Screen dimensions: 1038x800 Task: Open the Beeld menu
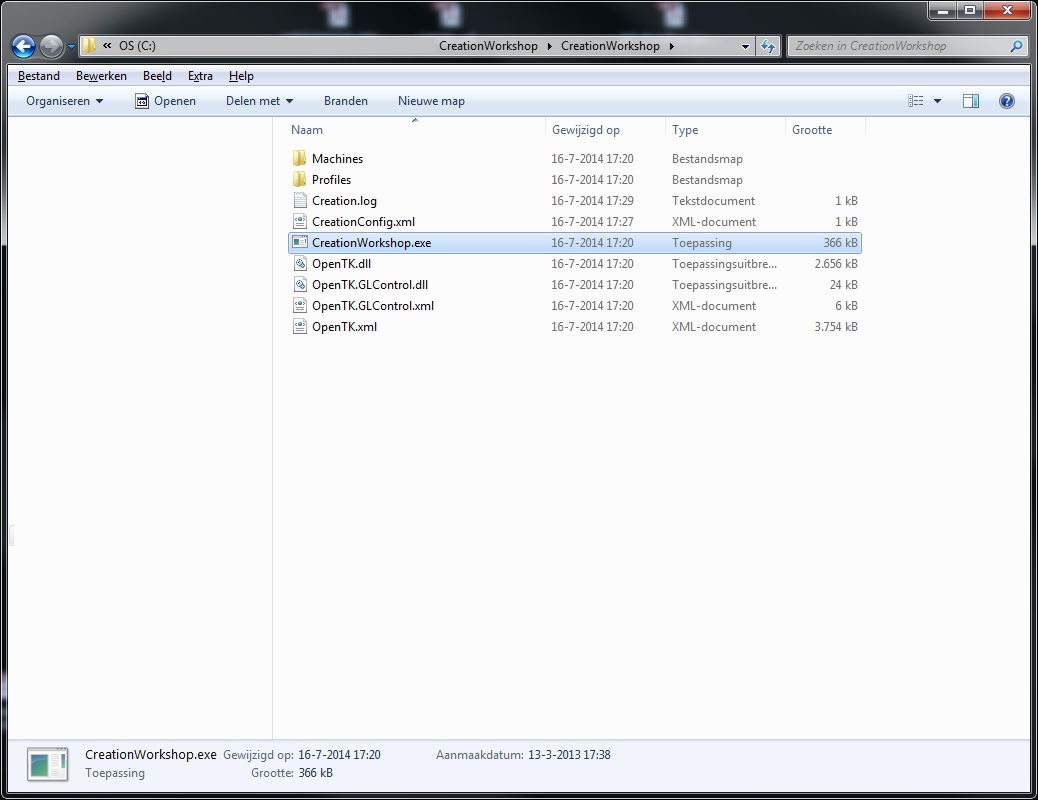(157, 75)
